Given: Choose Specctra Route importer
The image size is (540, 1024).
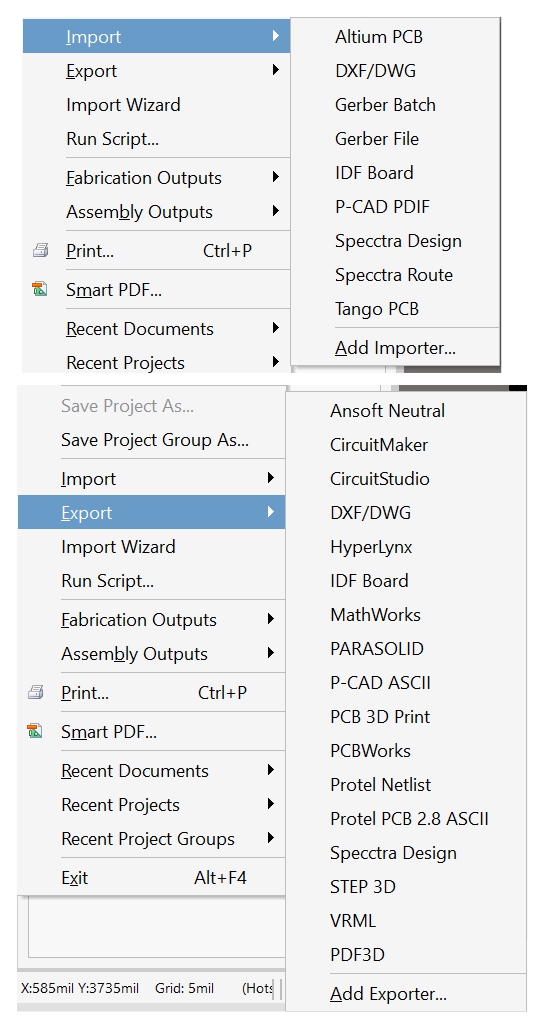Looking at the screenshot, I should (394, 275).
